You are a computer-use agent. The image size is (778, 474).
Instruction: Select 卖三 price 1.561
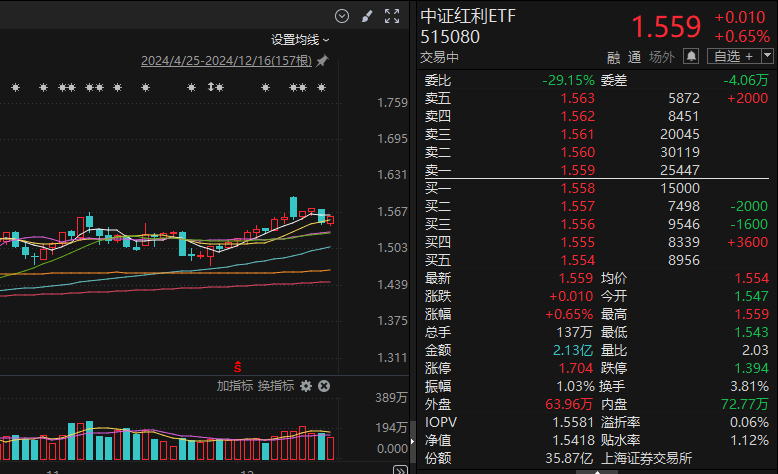coord(578,134)
